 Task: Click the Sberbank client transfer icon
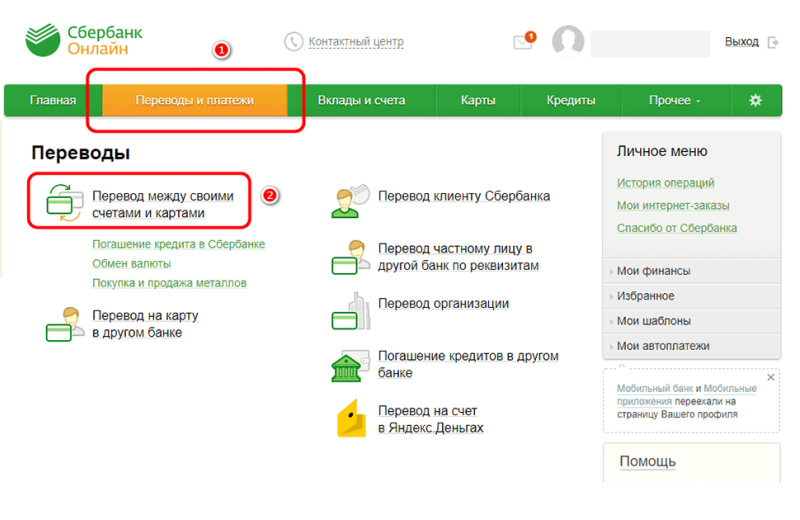[x=350, y=200]
